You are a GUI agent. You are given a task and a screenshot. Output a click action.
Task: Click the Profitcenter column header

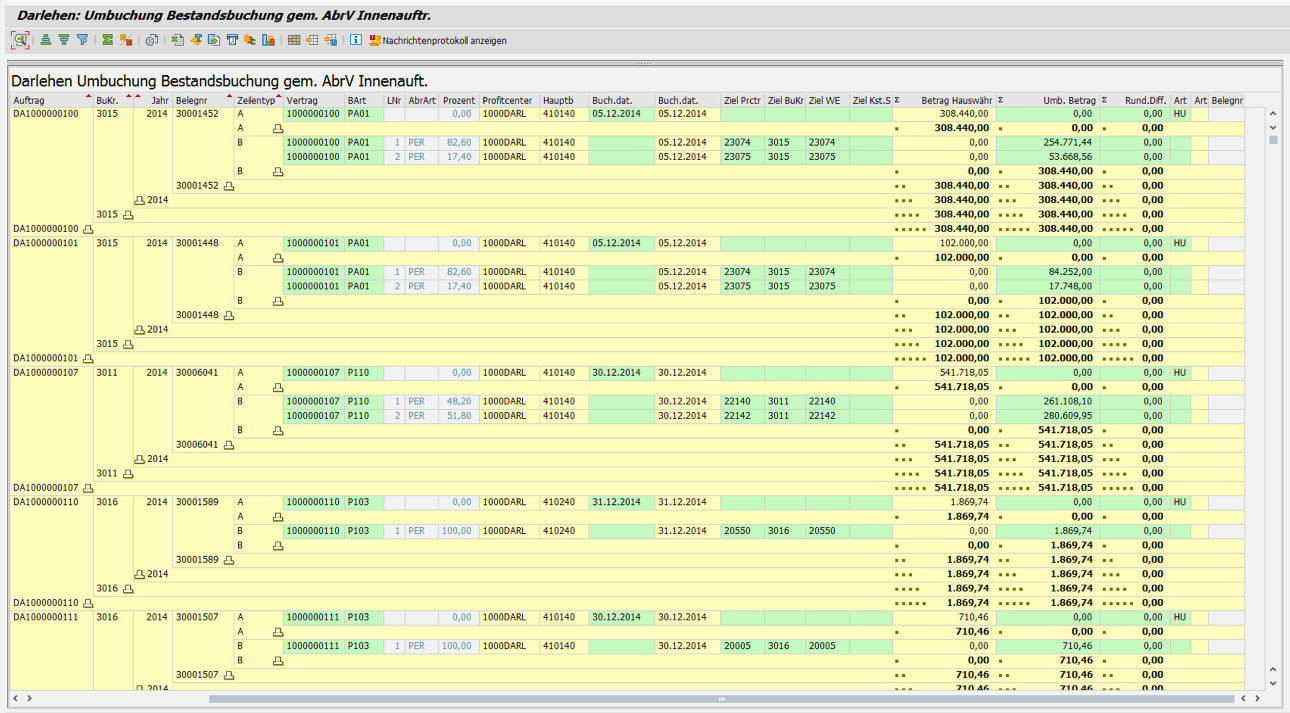pyautogui.click(x=506, y=100)
